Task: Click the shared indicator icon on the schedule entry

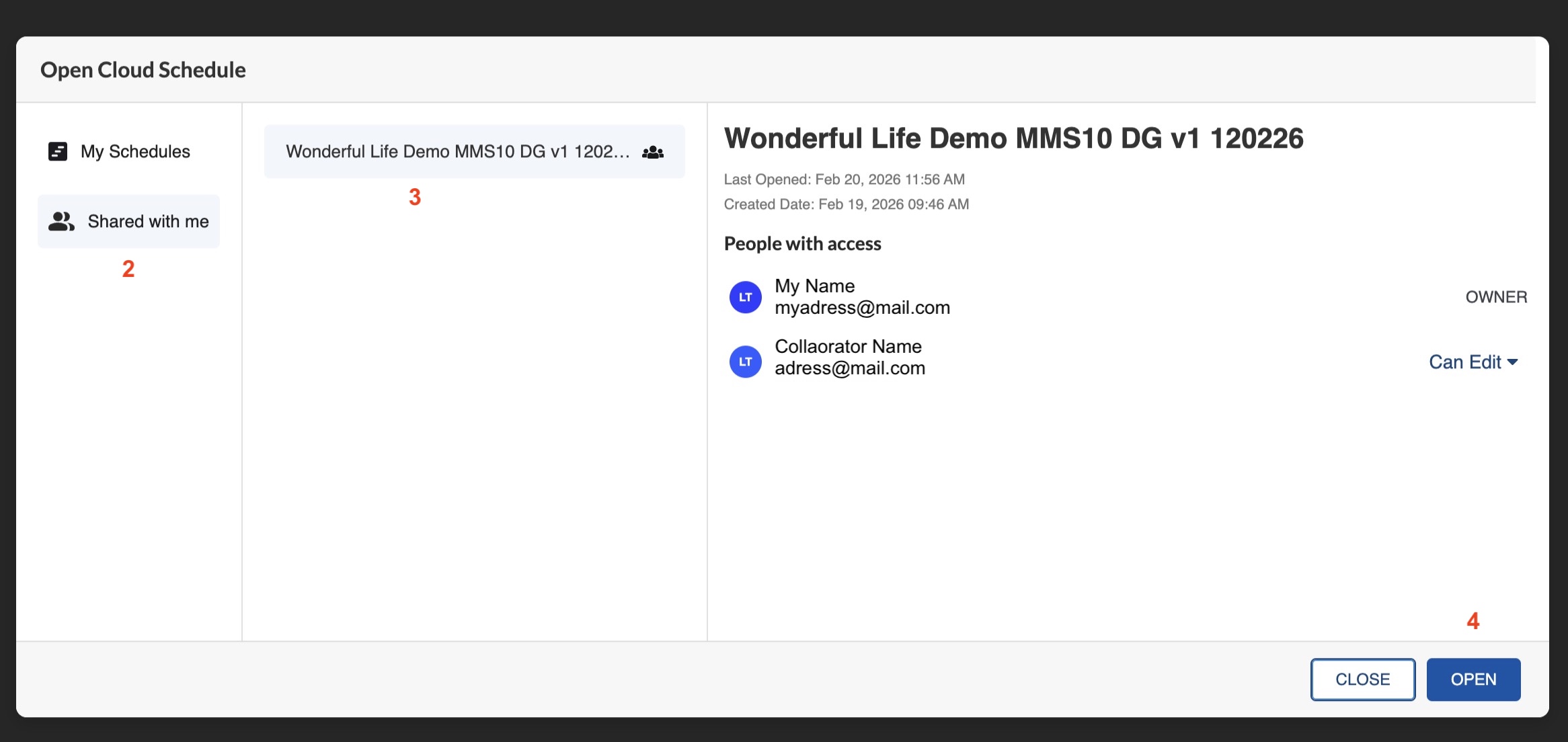Action: pos(652,152)
